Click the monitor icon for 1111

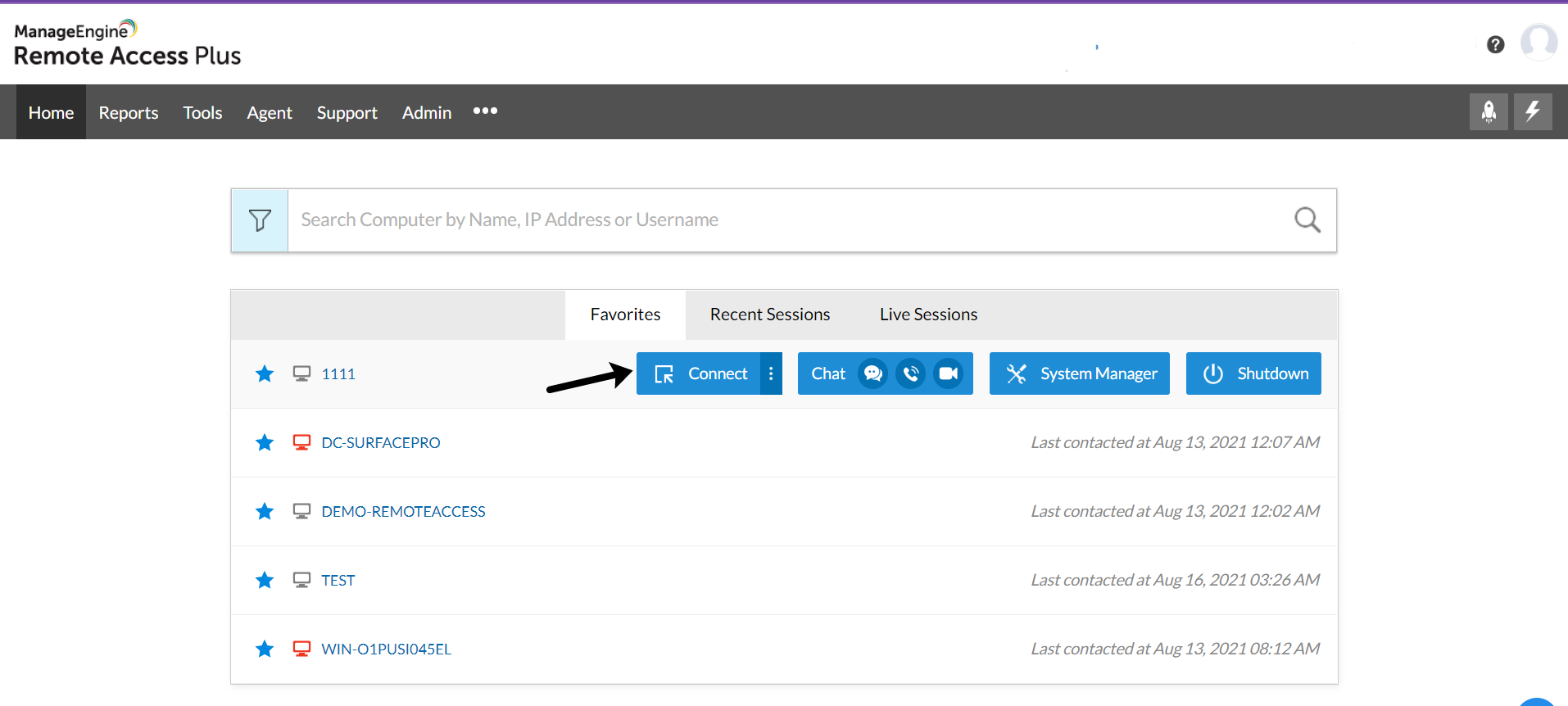(x=301, y=373)
